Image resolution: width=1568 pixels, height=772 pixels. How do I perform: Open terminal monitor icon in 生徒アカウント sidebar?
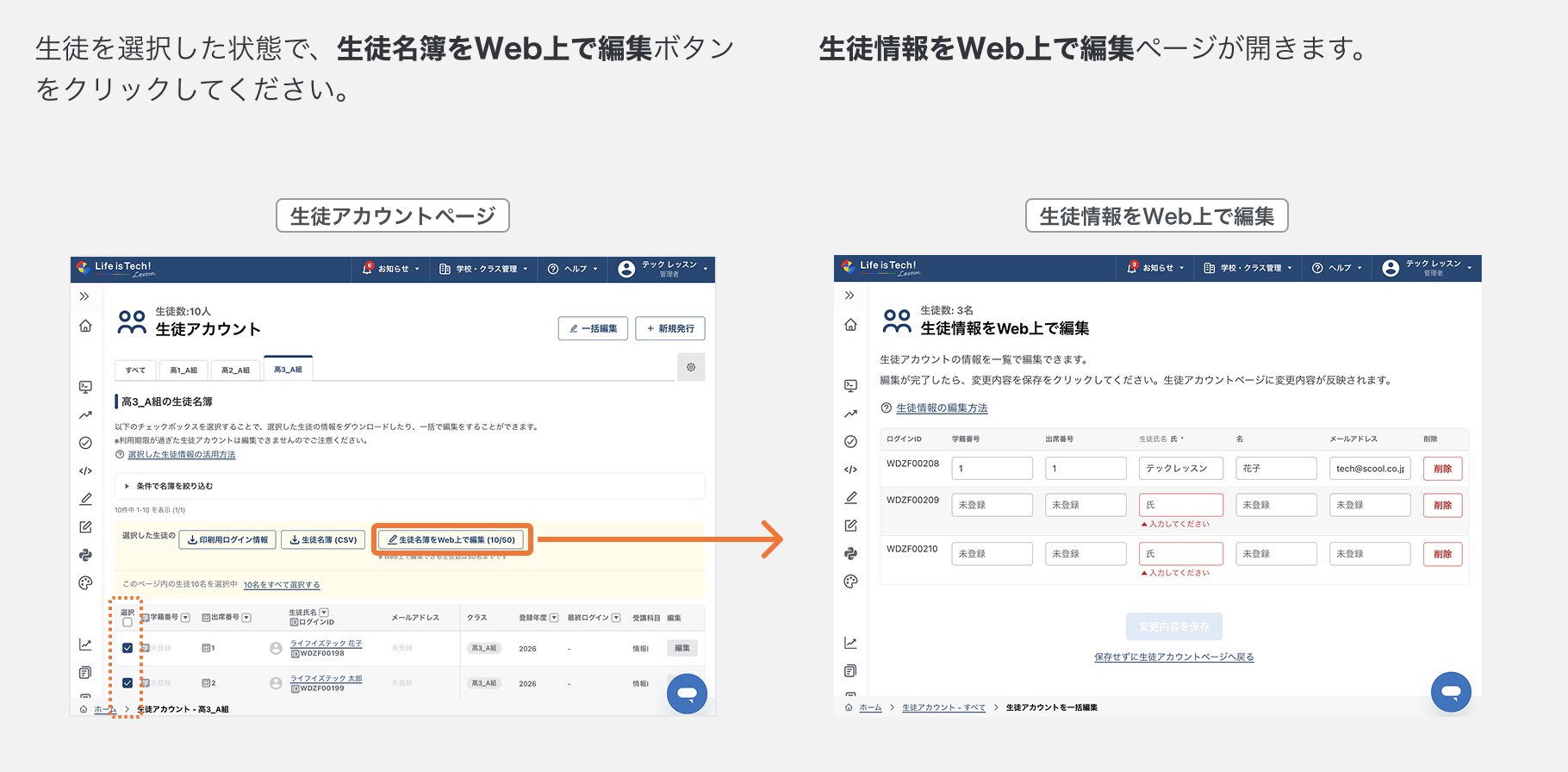[x=85, y=387]
